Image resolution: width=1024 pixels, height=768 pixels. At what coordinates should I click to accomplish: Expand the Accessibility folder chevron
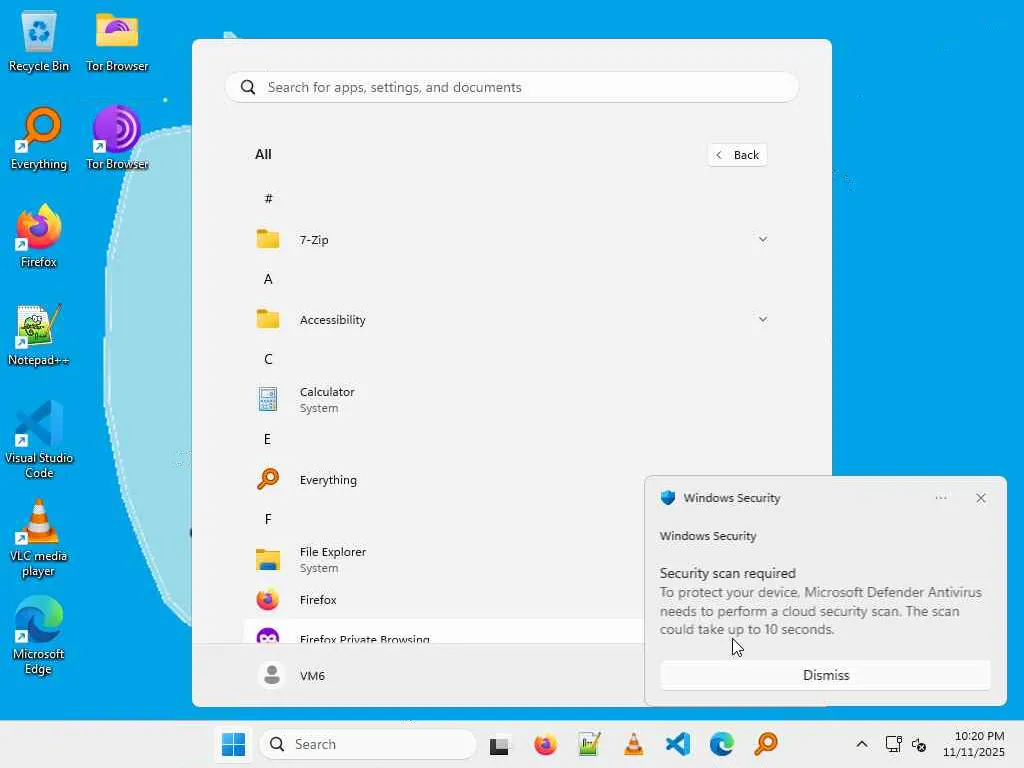click(762, 319)
